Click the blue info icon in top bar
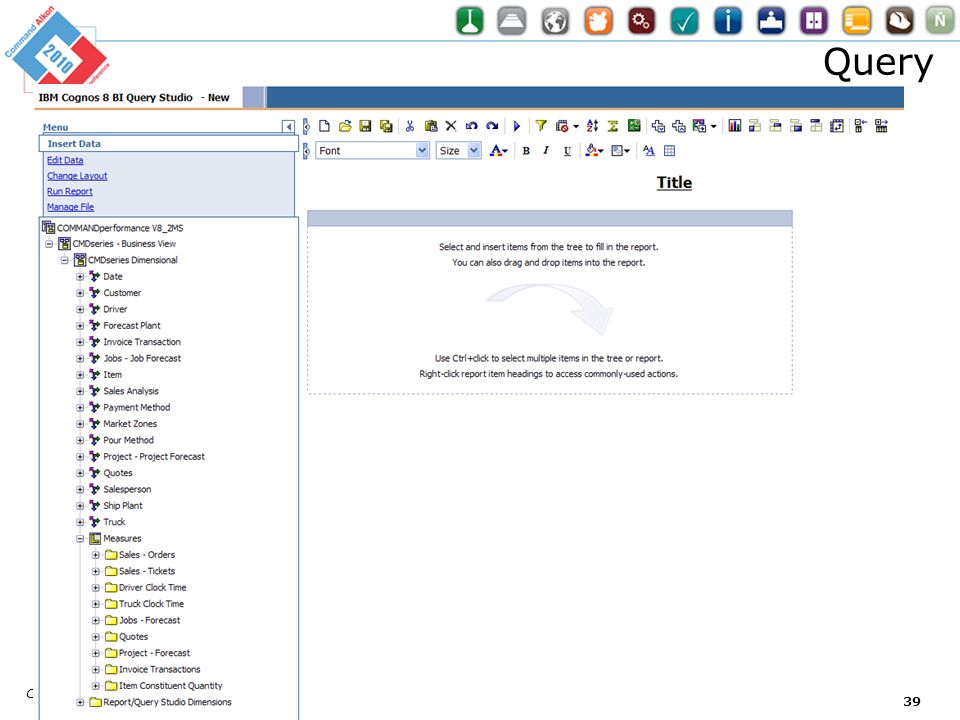Screen dimensions: 960x720 tap(727, 21)
